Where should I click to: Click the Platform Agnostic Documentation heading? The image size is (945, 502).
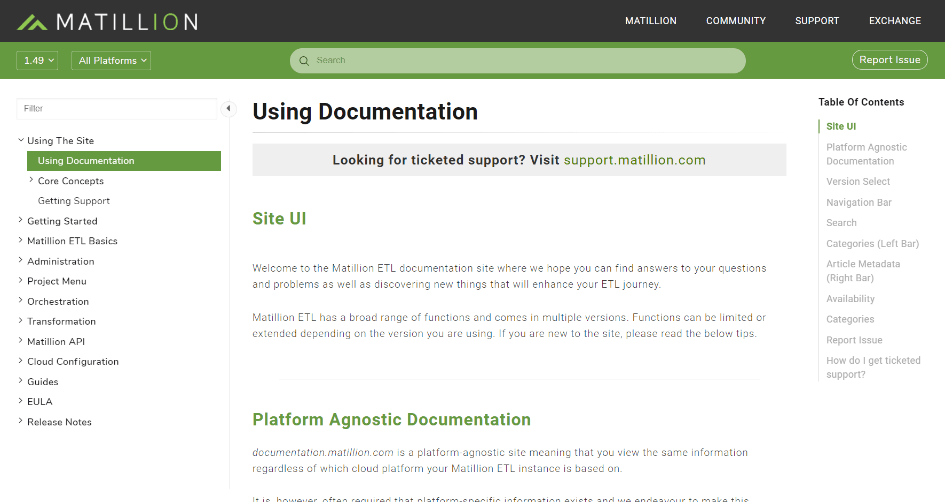(x=391, y=419)
